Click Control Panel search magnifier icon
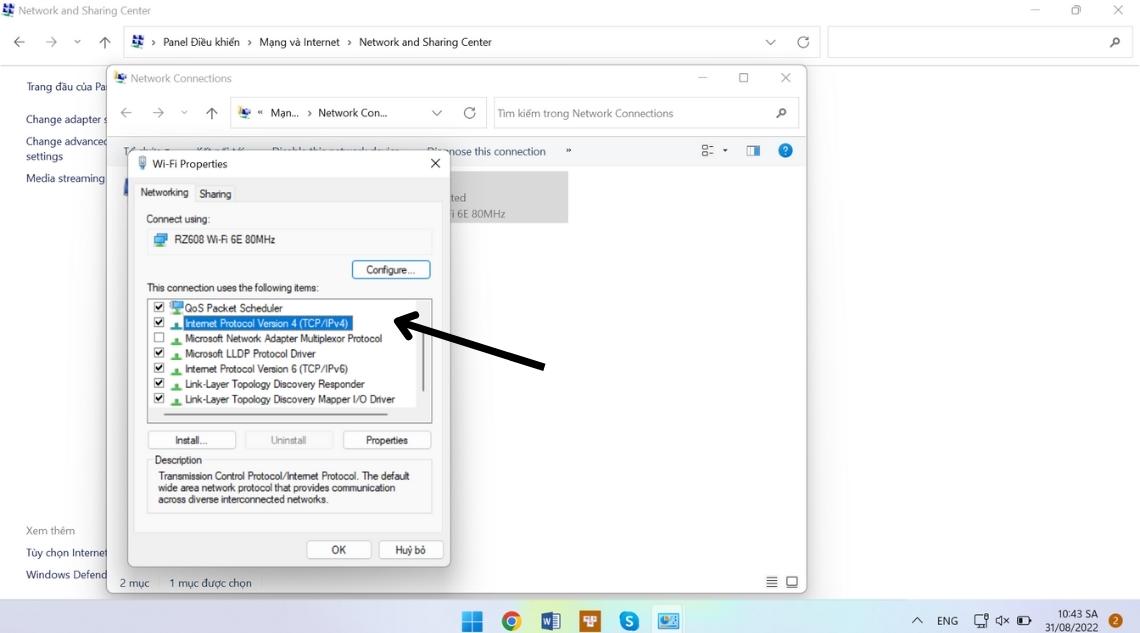The width and height of the screenshot is (1140, 633). [1115, 42]
